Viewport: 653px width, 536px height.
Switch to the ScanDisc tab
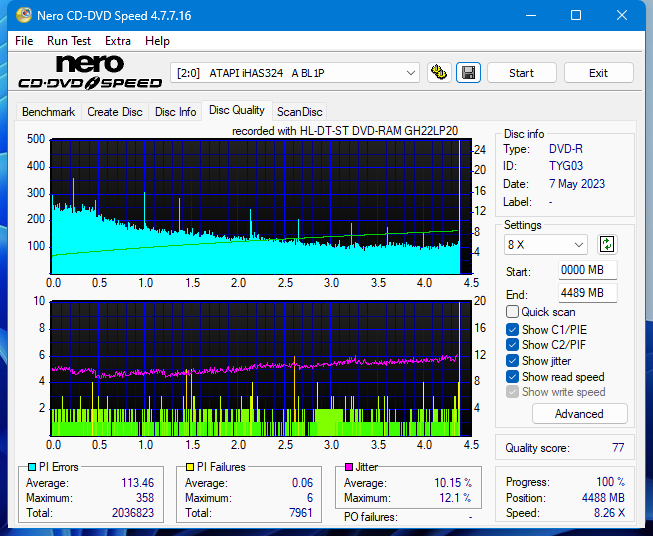[299, 112]
